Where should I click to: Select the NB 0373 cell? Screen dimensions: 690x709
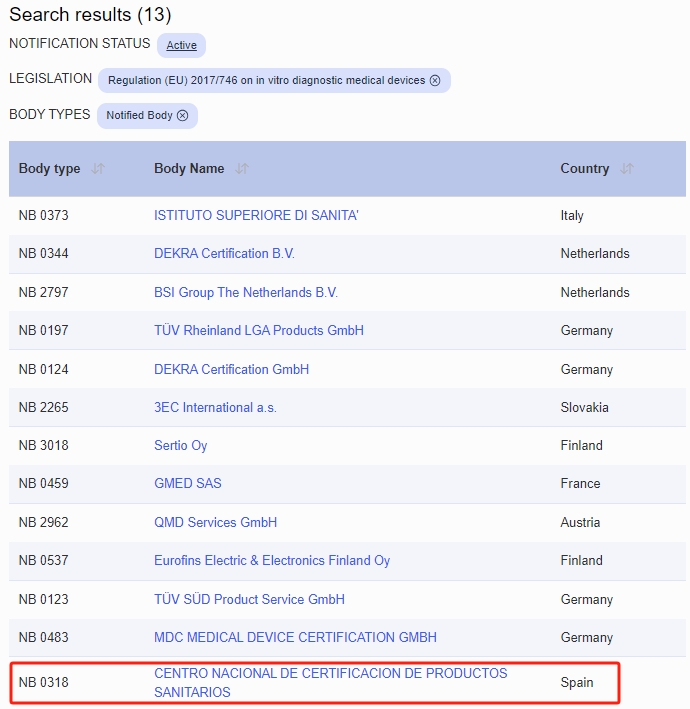(43, 215)
